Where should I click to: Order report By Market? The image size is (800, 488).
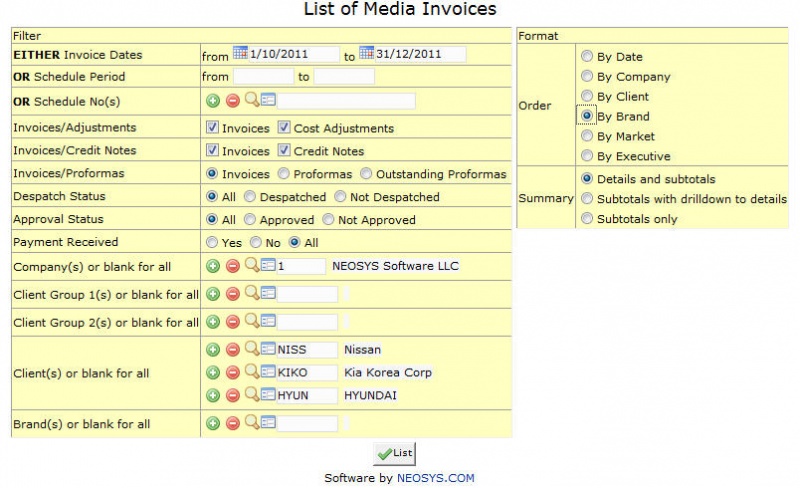click(x=587, y=136)
